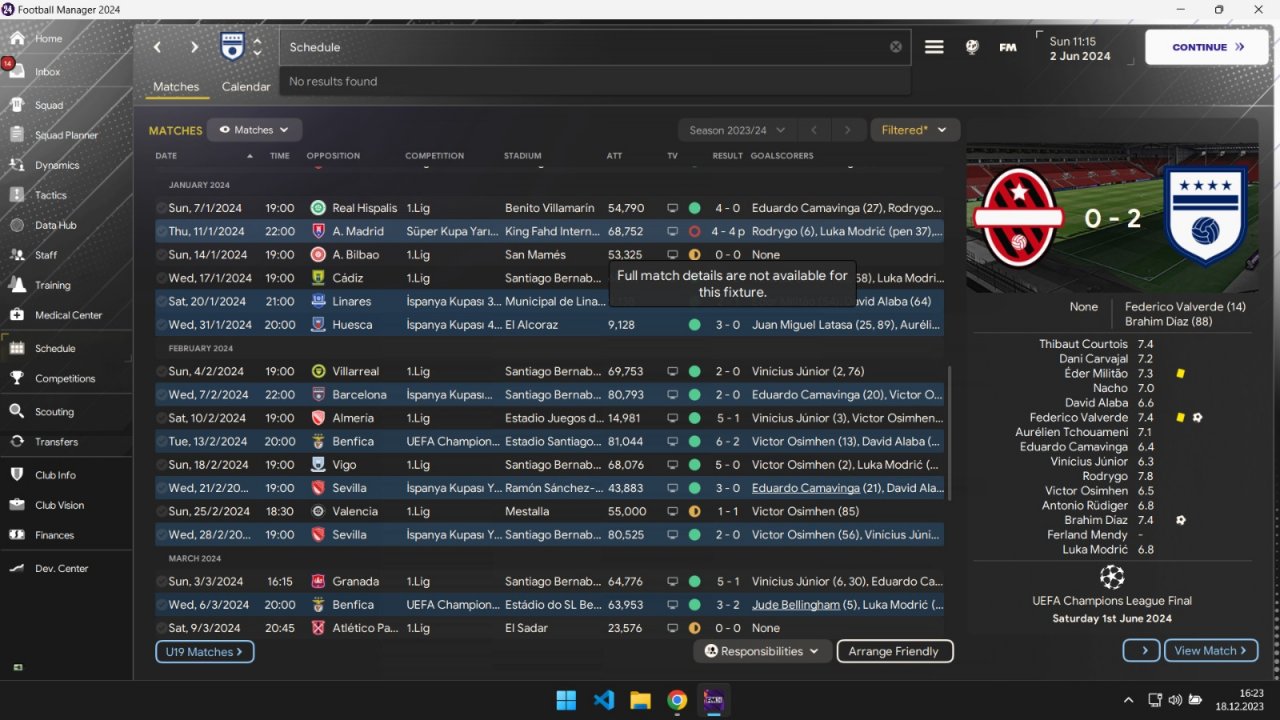
Task: Click the Windows Start button
Action: (566, 700)
